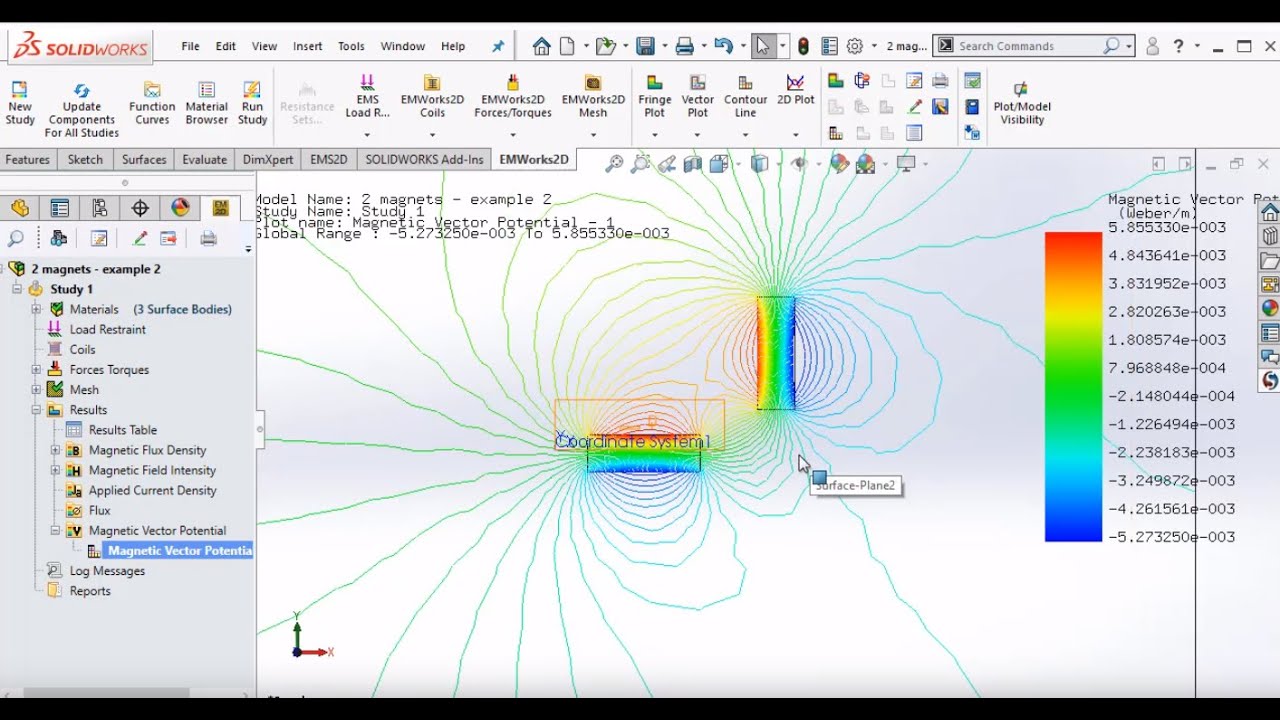Open the Vector Plot dropdown arrow
Image resolution: width=1280 pixels, height=720 pixels.
click(698, 135)
